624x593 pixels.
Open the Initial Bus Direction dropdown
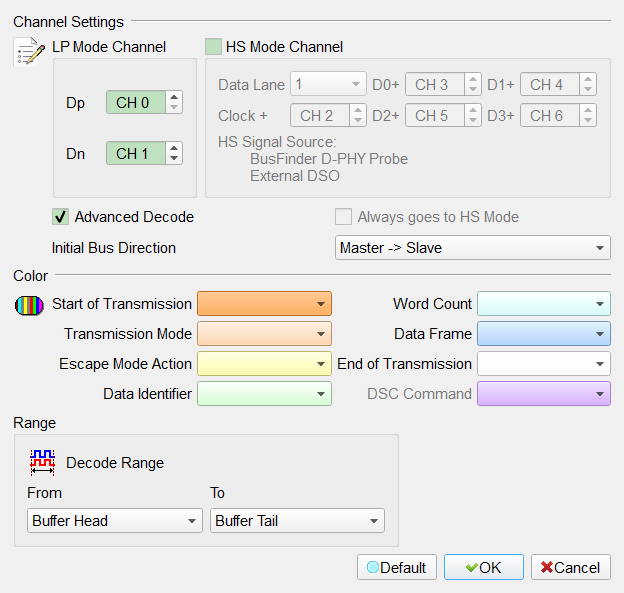click(472, 248)
